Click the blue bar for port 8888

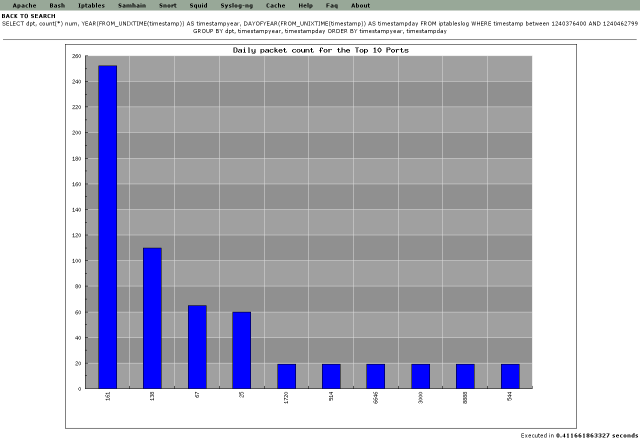[465, 376]
